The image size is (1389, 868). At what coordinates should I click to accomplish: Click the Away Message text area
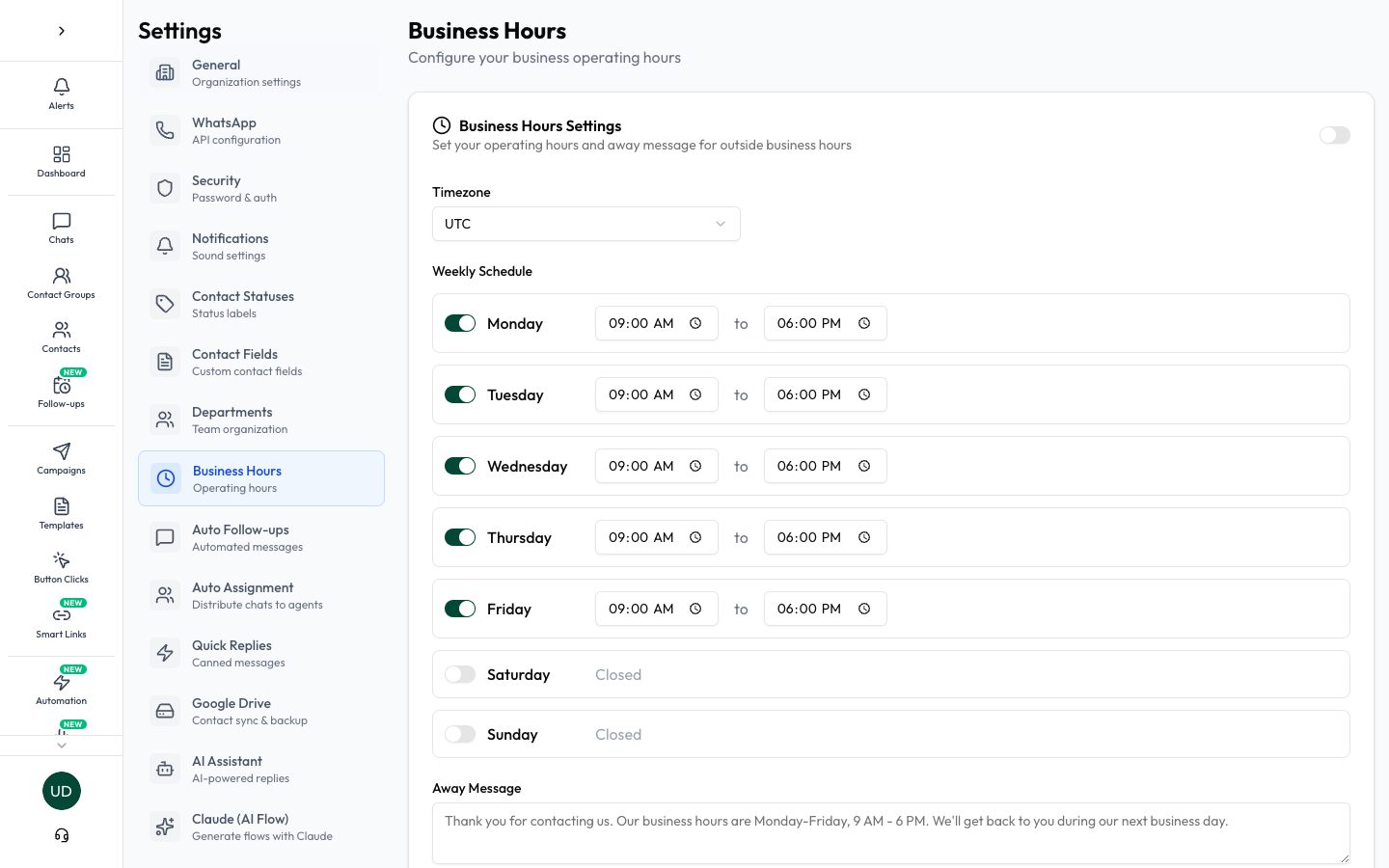tap(891, 833)
